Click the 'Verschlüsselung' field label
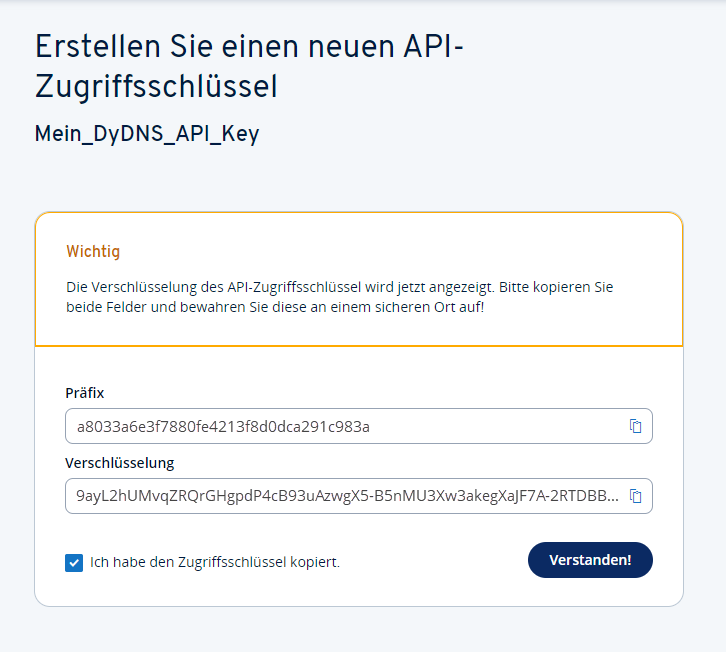The width and height of the screenshot is (726, 652). tap(120, 463)
